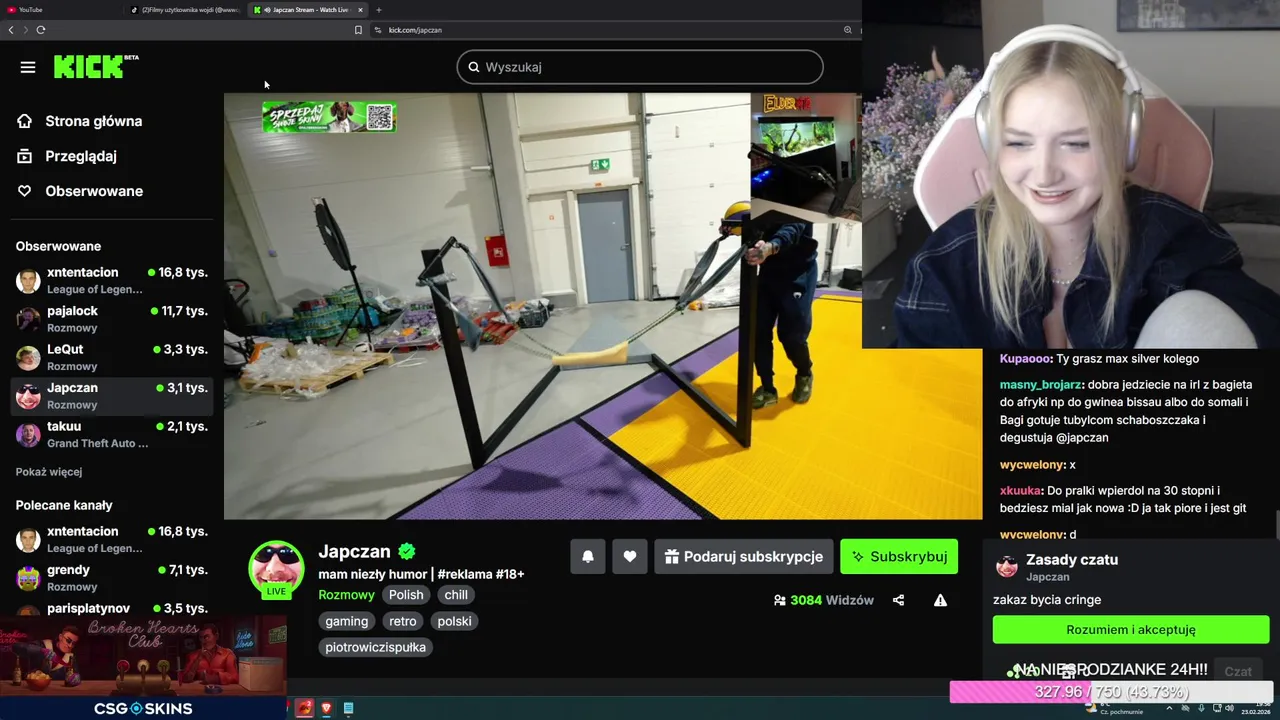
Task: Click the Podaruj subskrypcje button
Action: pyautogui.click(x=743, y=557)
